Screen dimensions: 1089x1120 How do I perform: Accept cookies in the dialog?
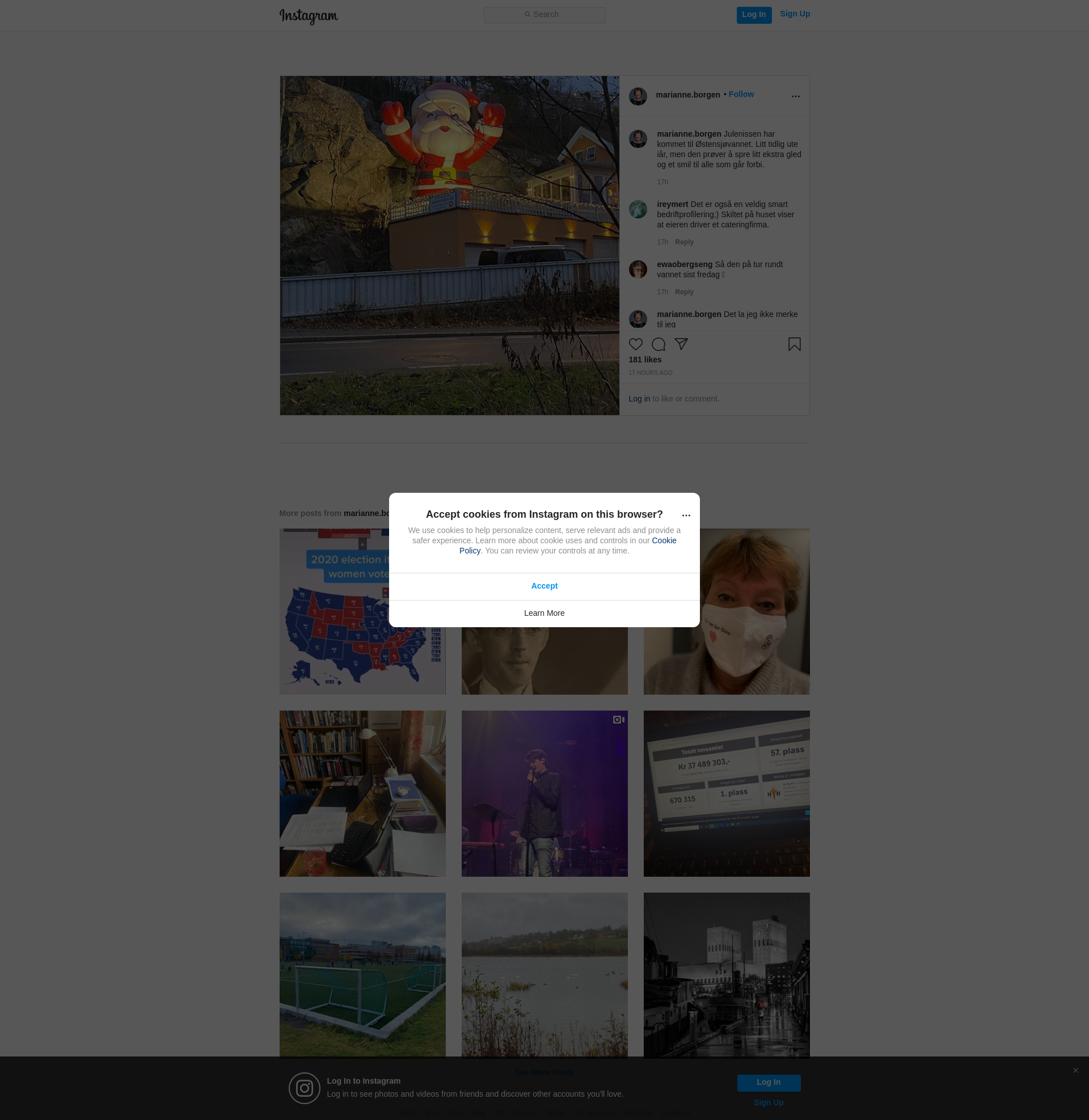click(x=544, y=586)
